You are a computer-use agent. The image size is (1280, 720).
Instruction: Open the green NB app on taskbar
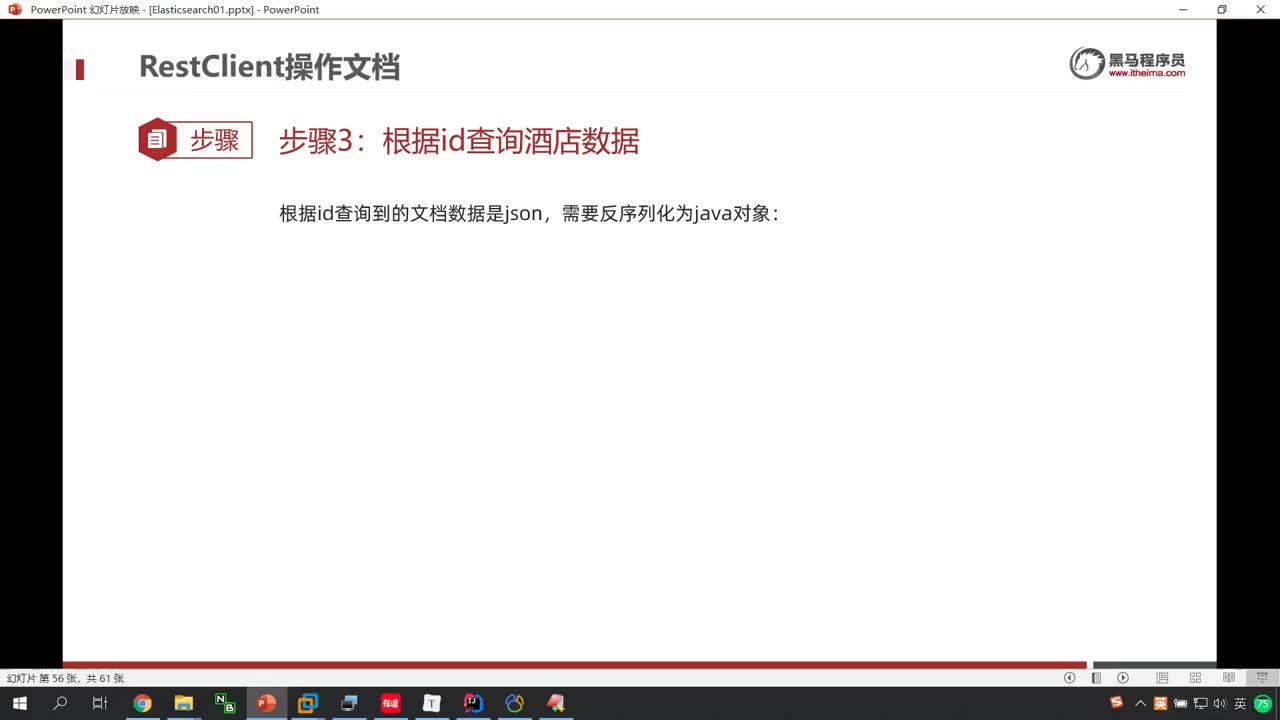[225, 703]
